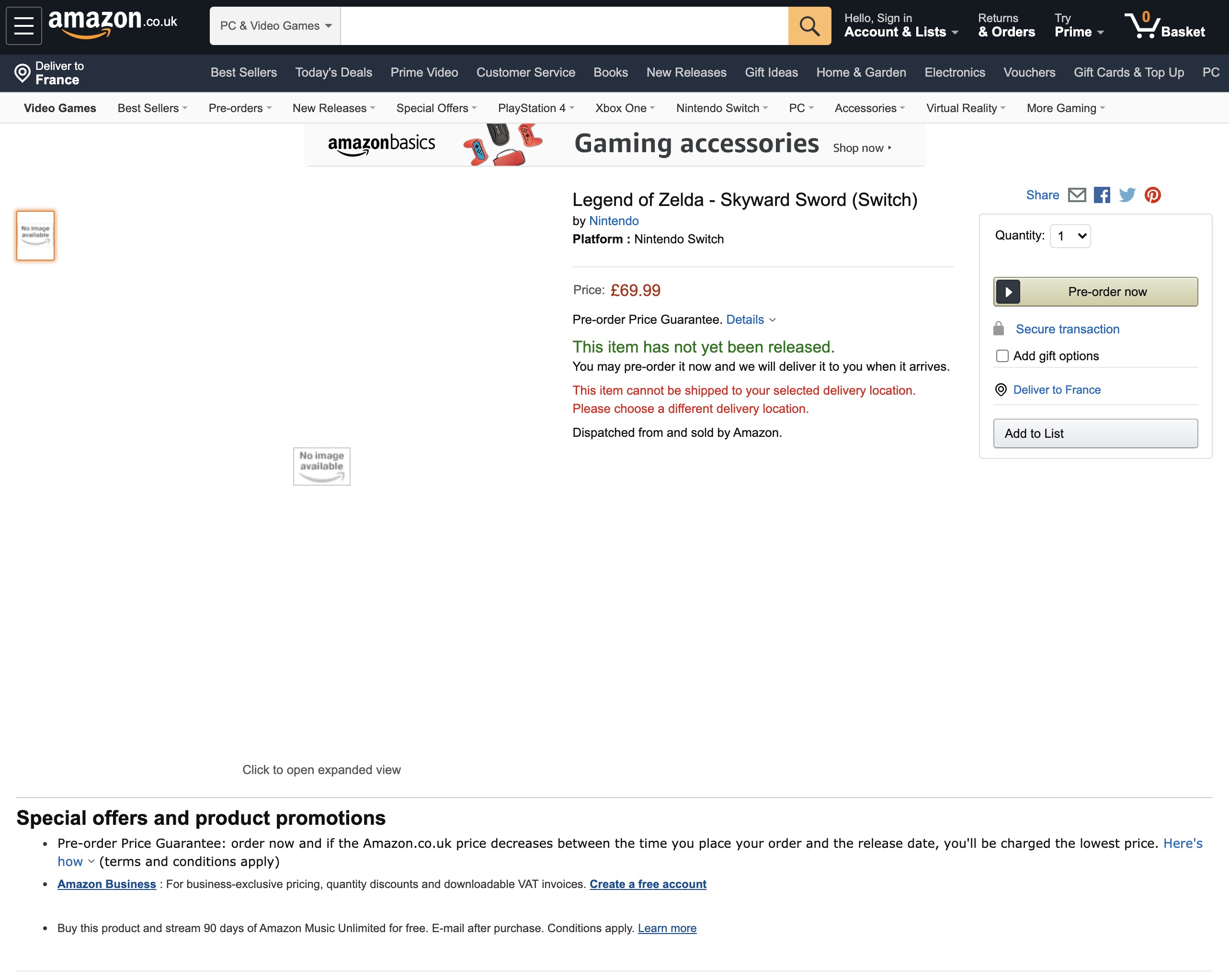
Task: Click the orange search magnifier button
Action: [x=809, y=26]
